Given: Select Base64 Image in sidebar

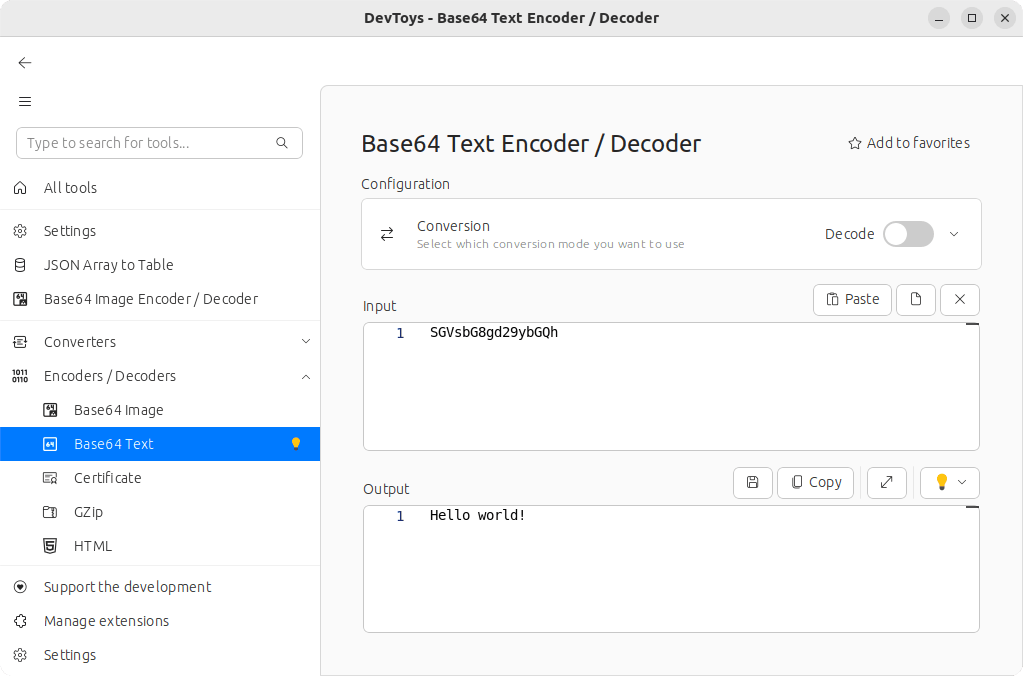Looking at the screenshot, I should tap(118, 410).
